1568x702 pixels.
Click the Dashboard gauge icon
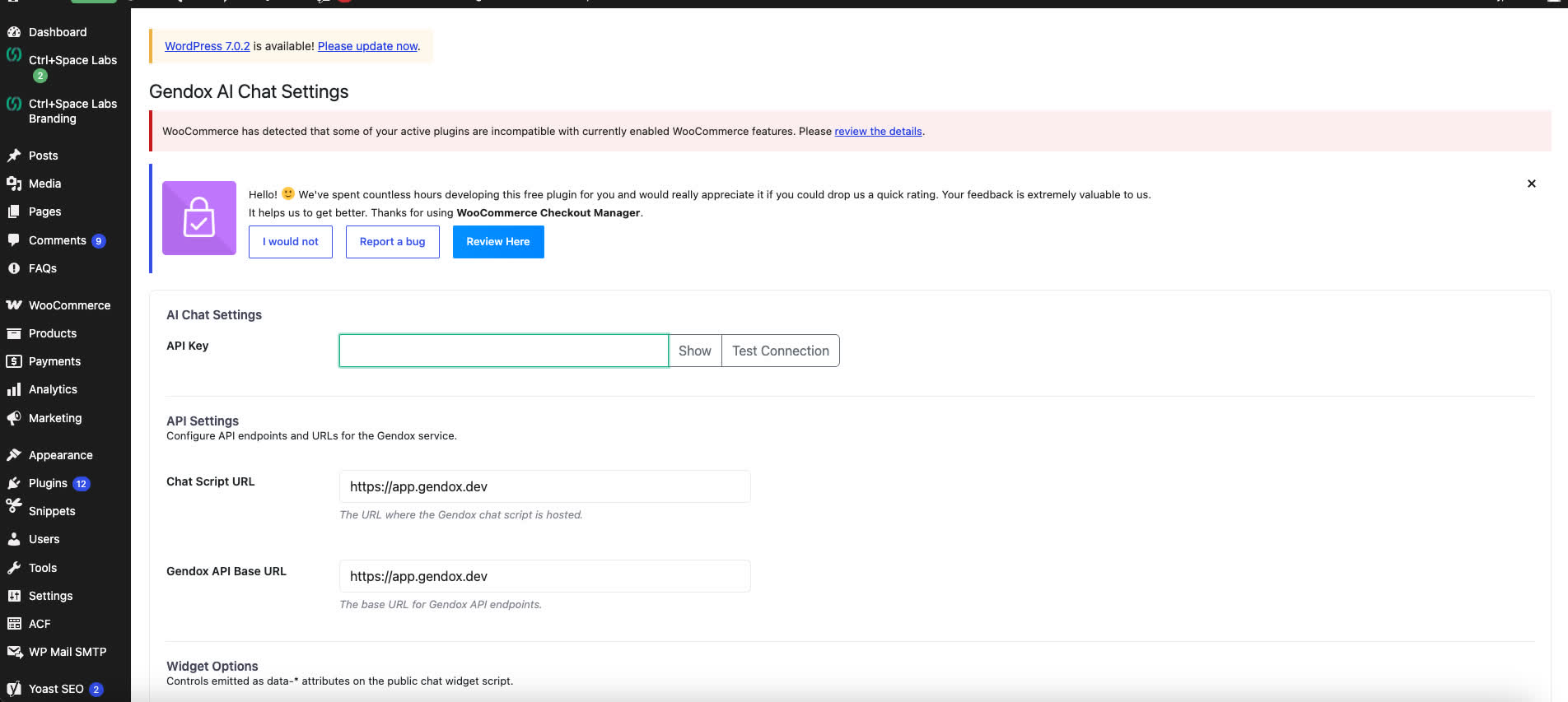(x=14, y=32)
